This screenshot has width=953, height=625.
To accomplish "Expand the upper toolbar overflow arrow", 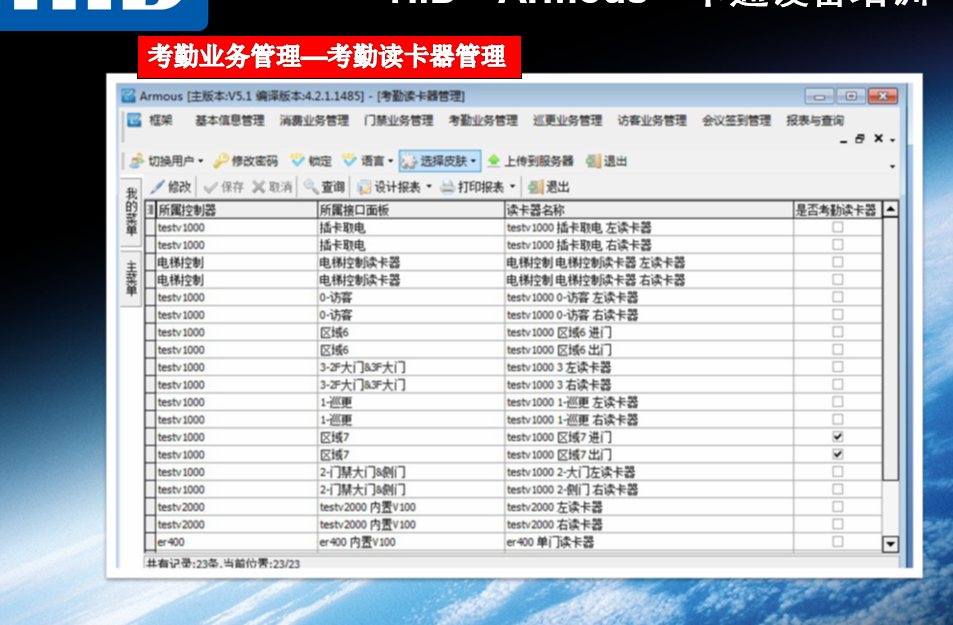I will (x=892, y=166).
